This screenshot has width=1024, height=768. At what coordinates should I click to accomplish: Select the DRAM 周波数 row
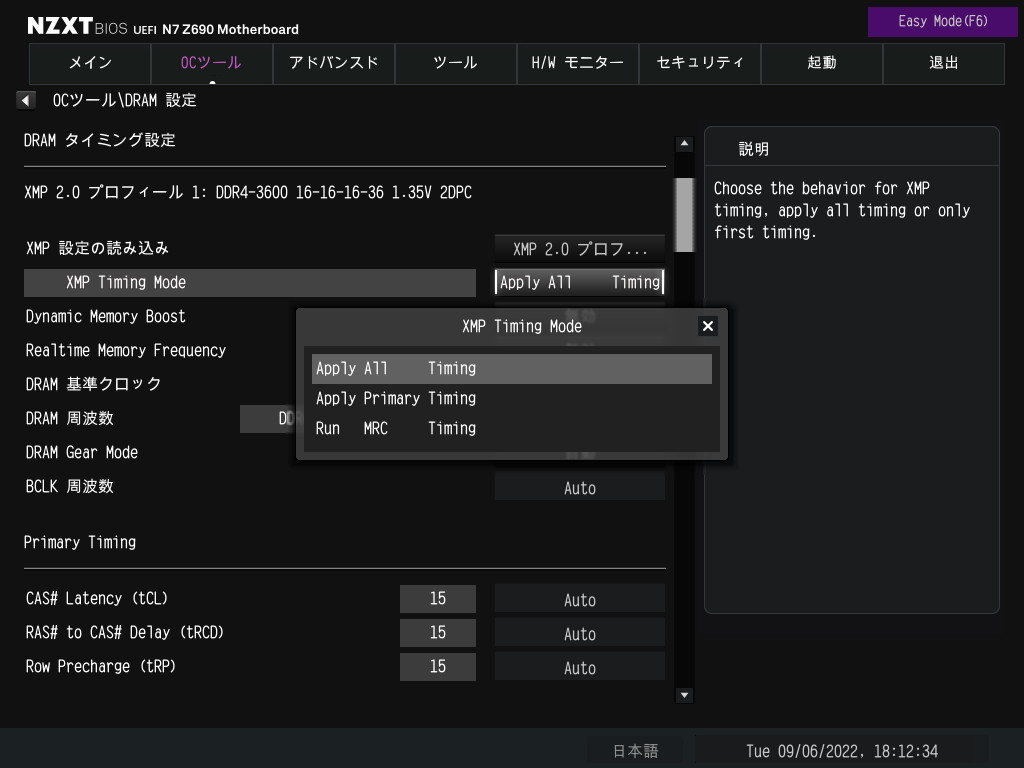click(x=69, y=419)
